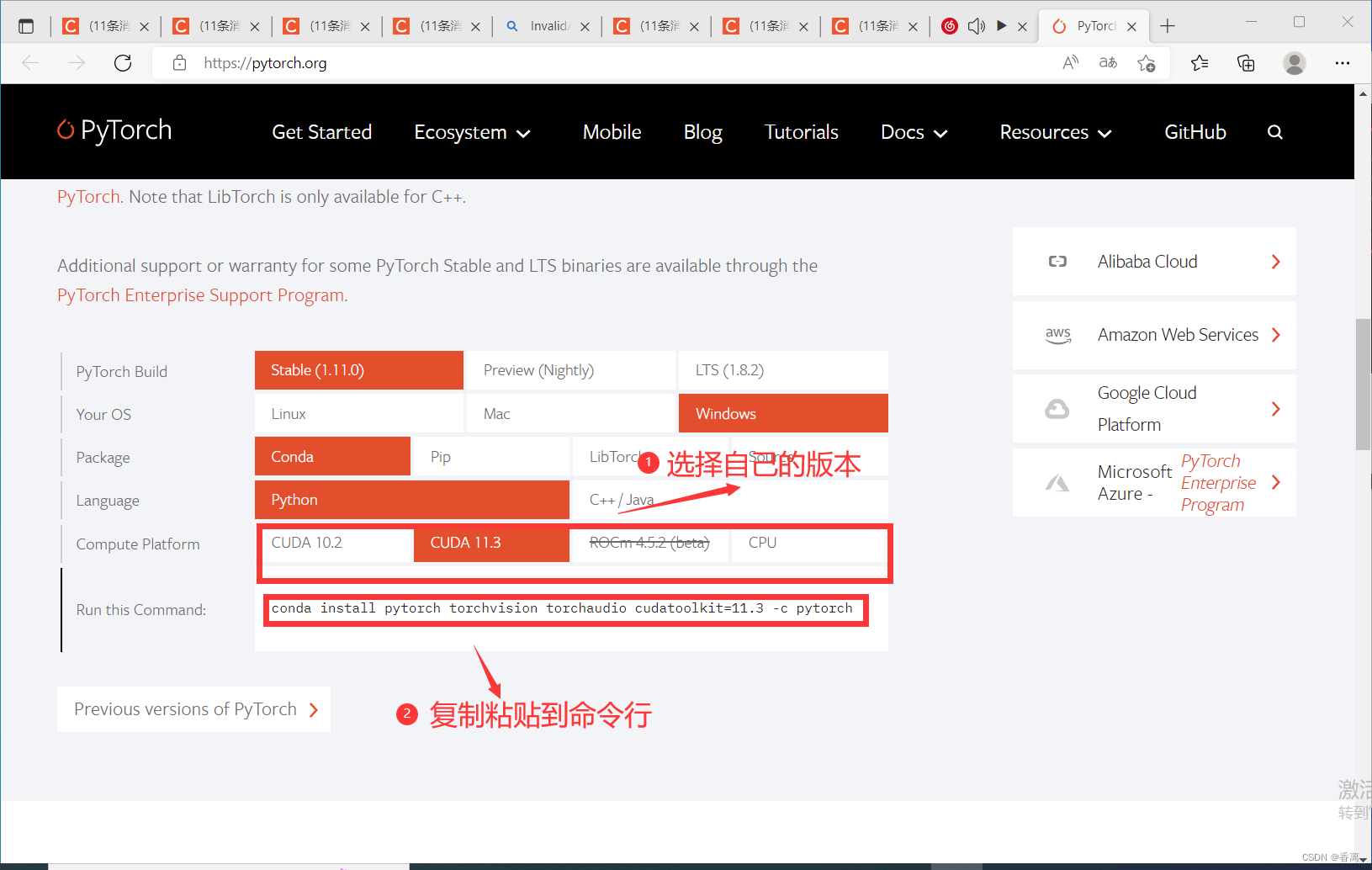Open Previous versions of PyTorch link

tap(193, 709)
